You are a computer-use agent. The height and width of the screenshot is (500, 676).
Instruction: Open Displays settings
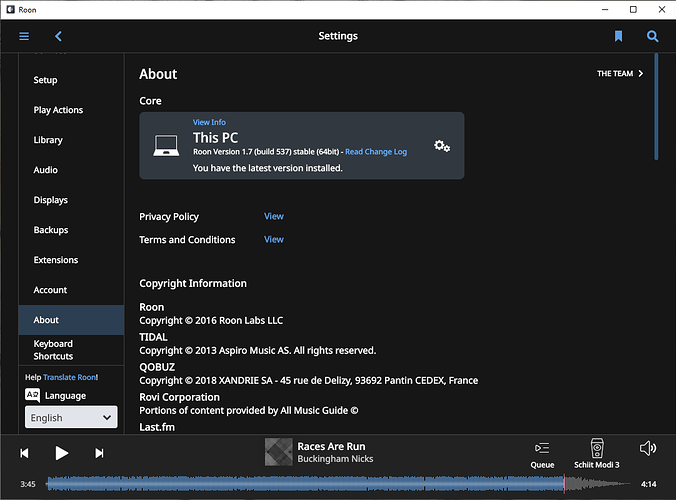pos(71,200)
